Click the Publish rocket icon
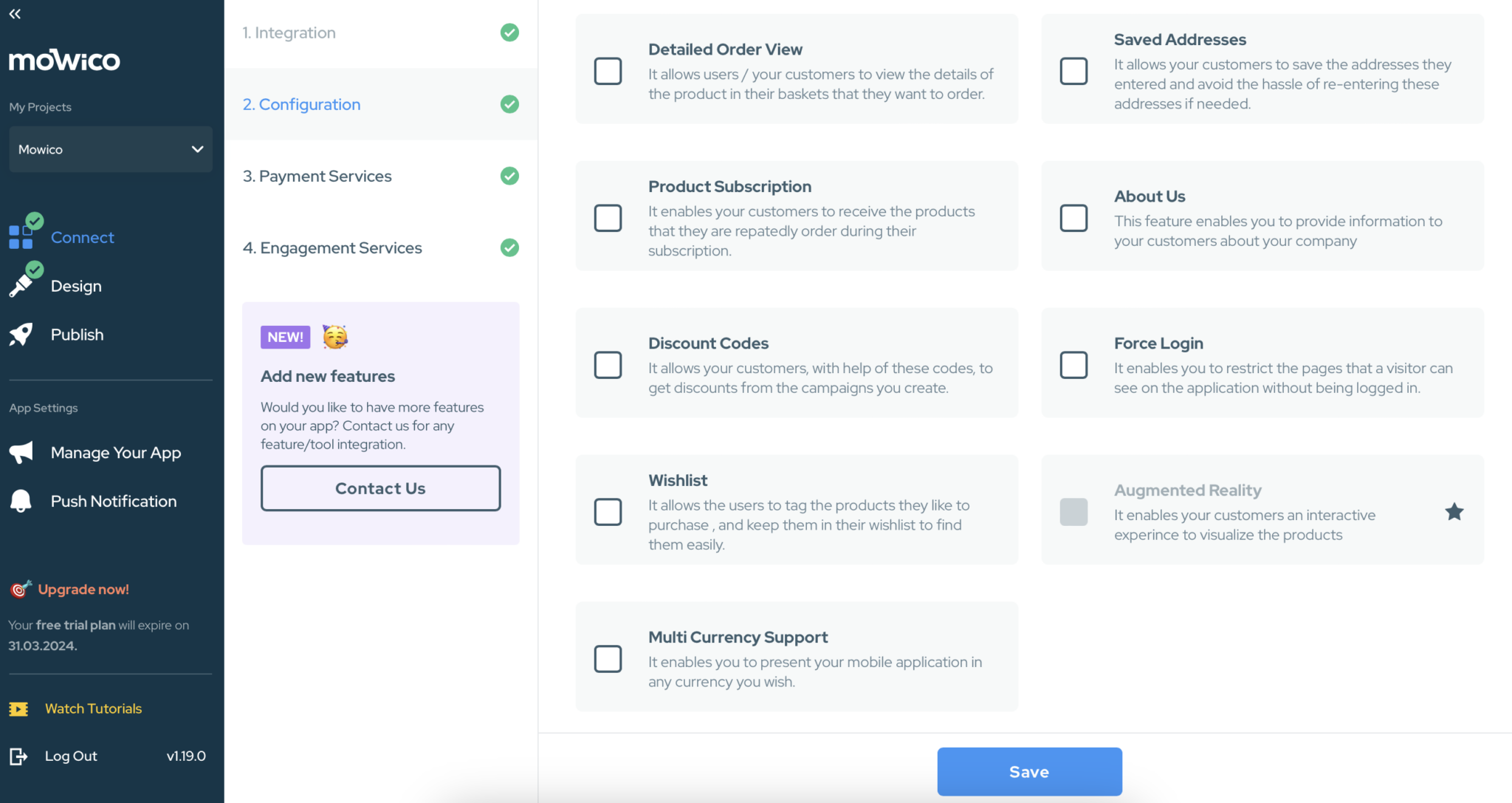This screenshot has height=803, width=1512. [22, 334]
